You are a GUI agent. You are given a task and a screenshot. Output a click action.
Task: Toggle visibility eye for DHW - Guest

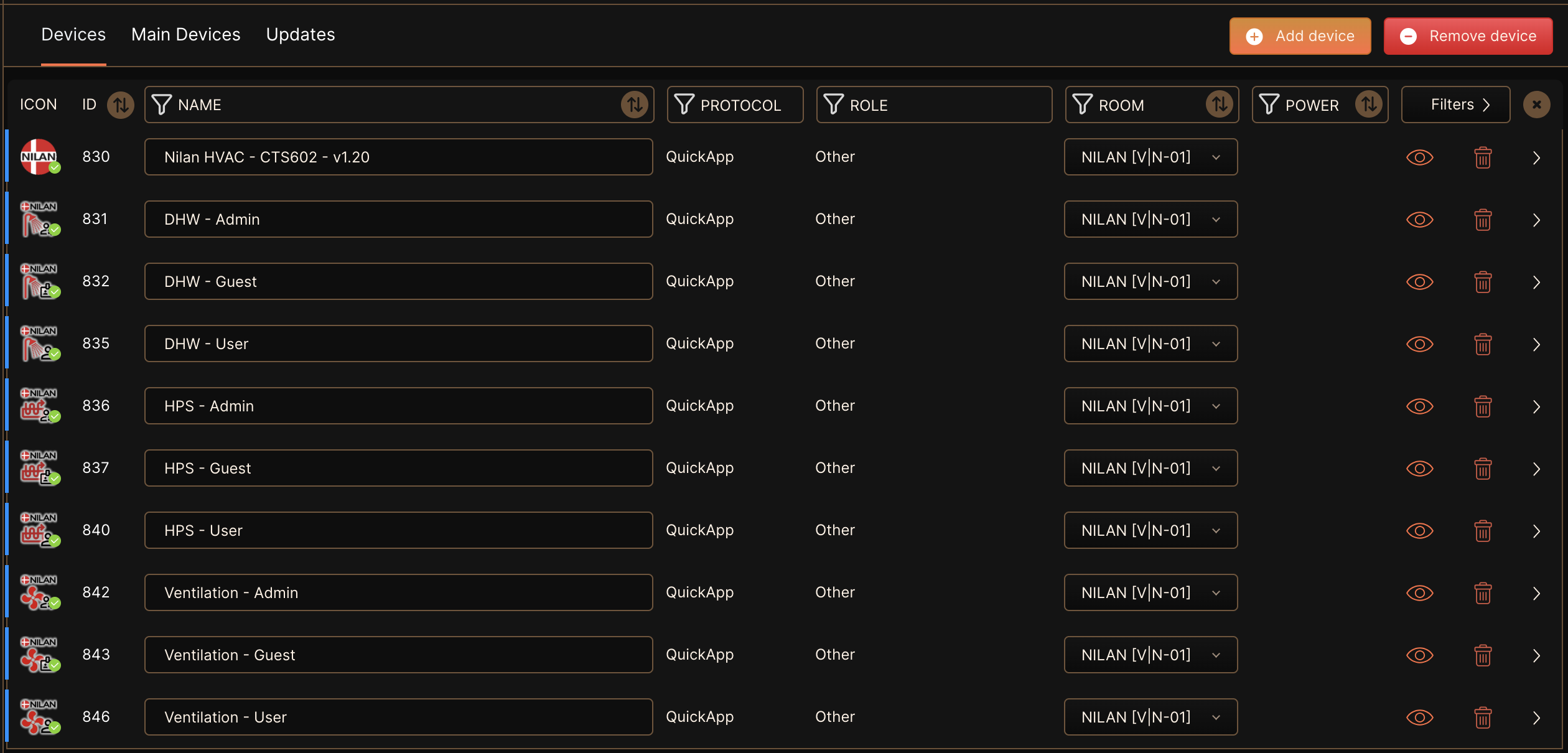click(x=1419, y=282)
